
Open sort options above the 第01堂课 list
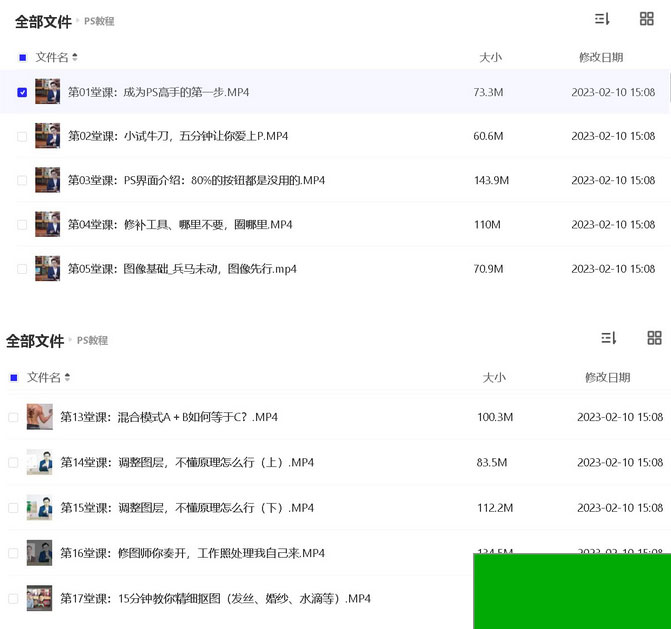pyautogui.click(x=601, y=19)
